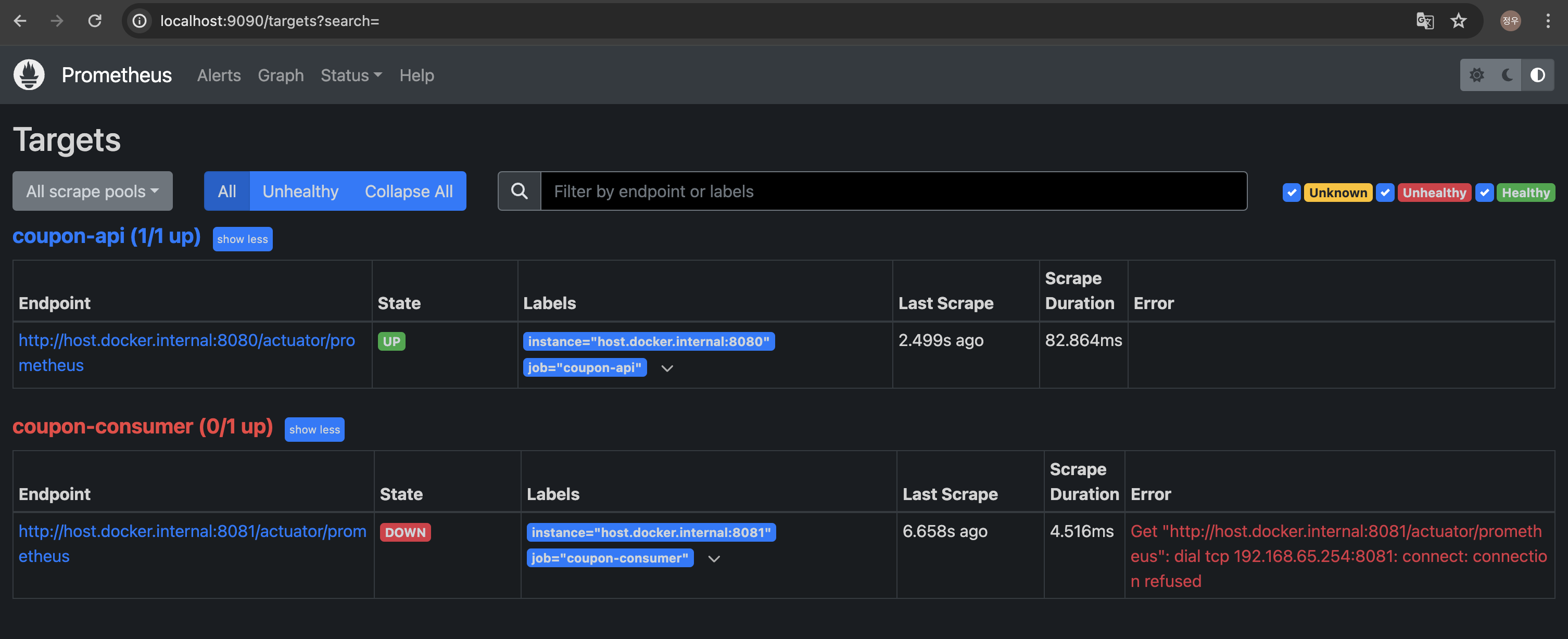Uncheck the Unhealthy state filter checkbox
This screenshot has height=639, width=1568.
pyautogui.click(x=1385, y=193)
